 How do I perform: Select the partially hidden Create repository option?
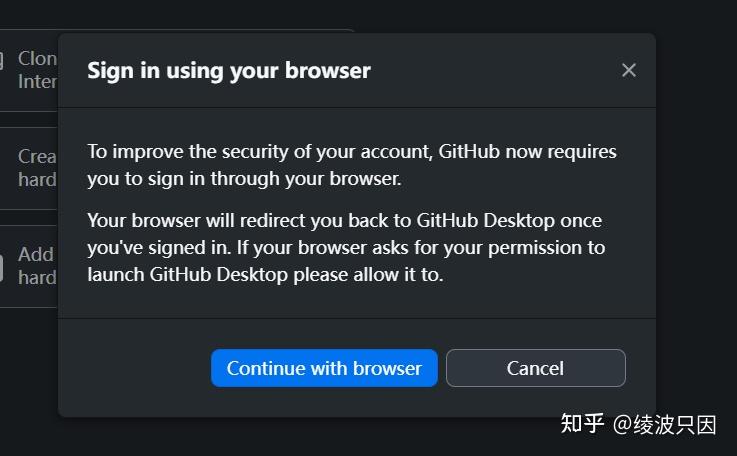[x=29, y=168]
